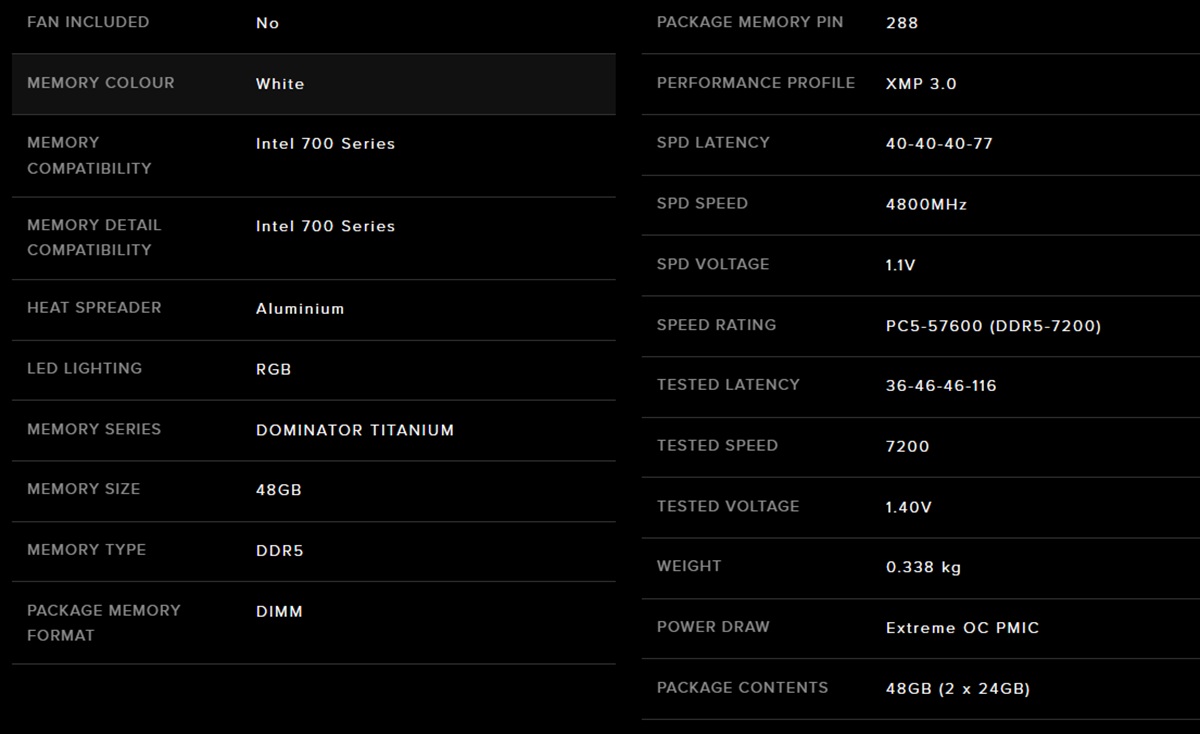1200x734 pixels.
Task: Click the "MEMORY SERIES" label
Action: pyautogui.click(x=94, y=429)
